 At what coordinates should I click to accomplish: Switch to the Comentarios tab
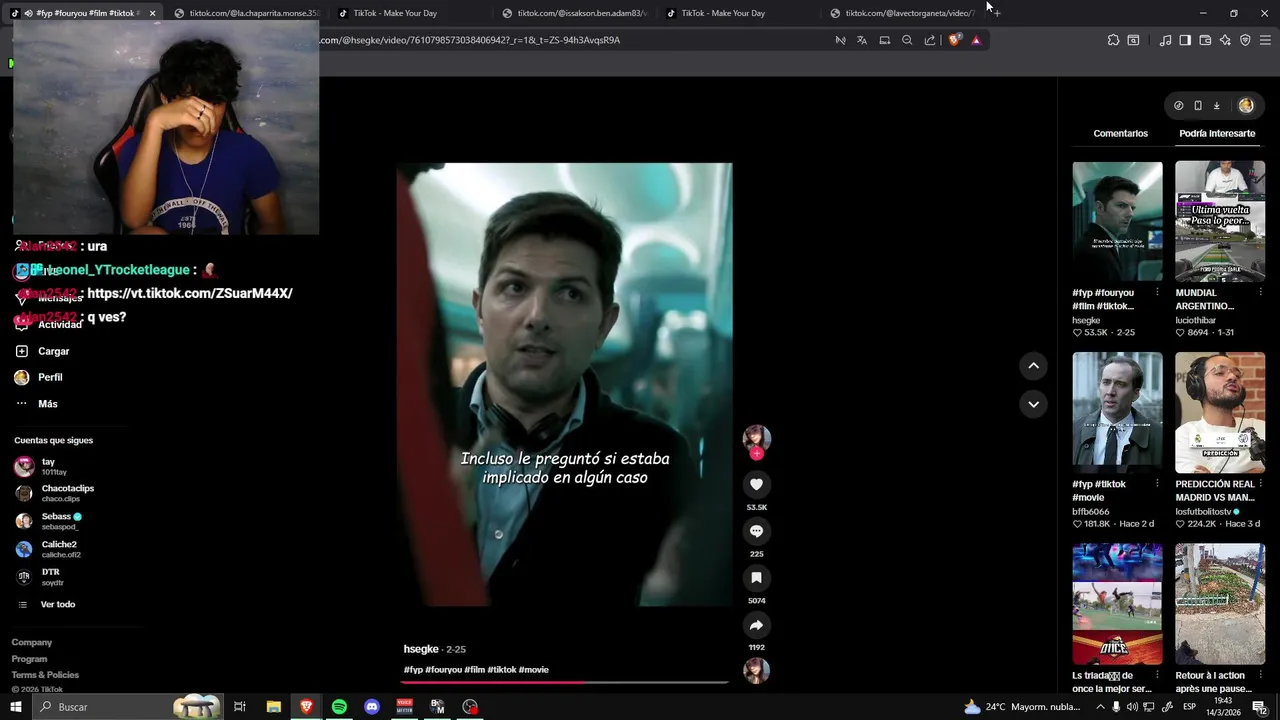[1120, 133]
